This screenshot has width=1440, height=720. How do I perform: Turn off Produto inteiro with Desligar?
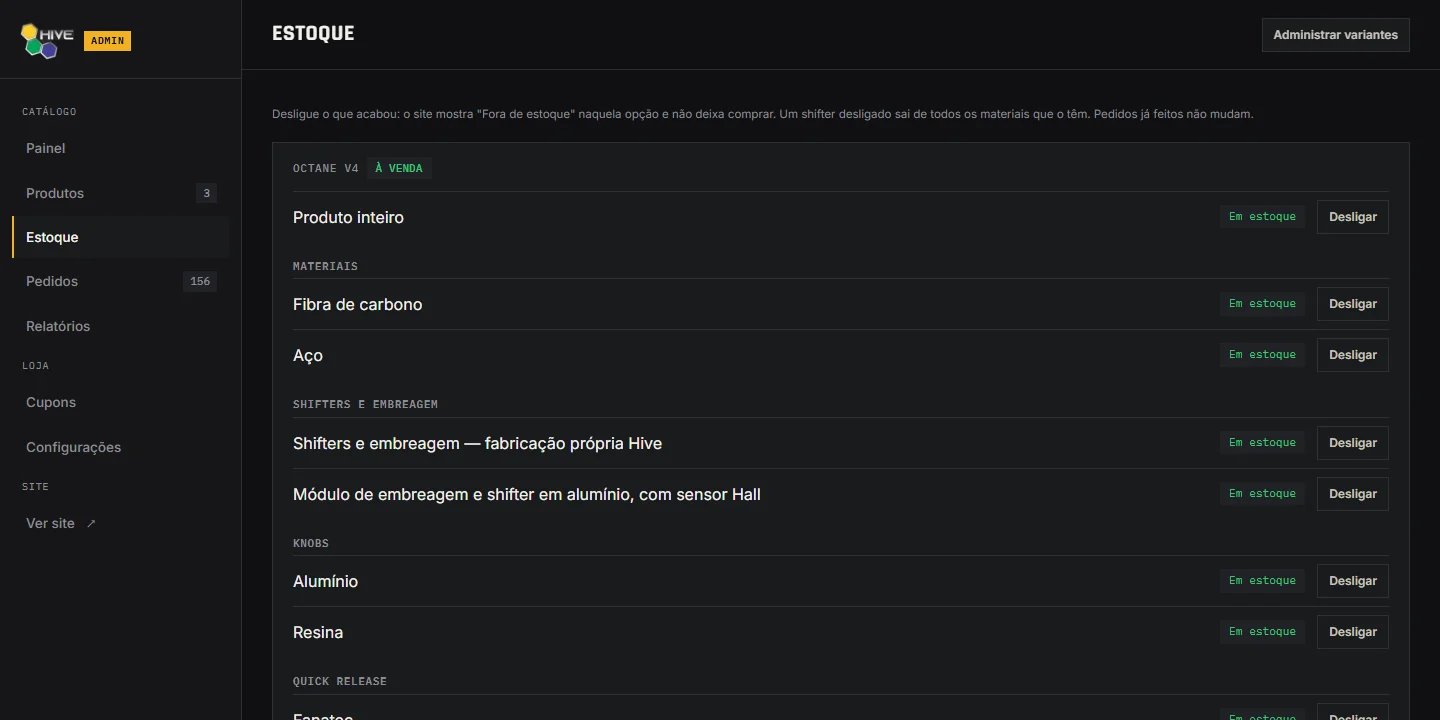tap(1352, 217)
